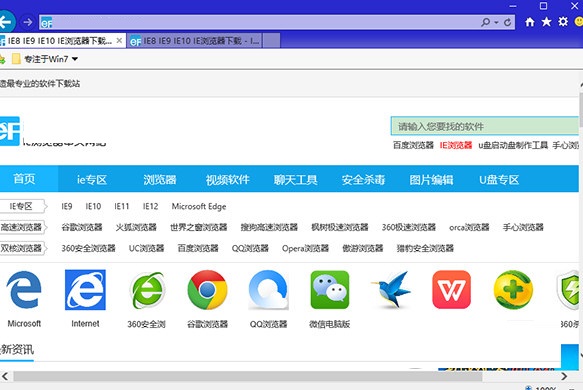Open the WeChat desktop version icon

(x=330, y=290)
